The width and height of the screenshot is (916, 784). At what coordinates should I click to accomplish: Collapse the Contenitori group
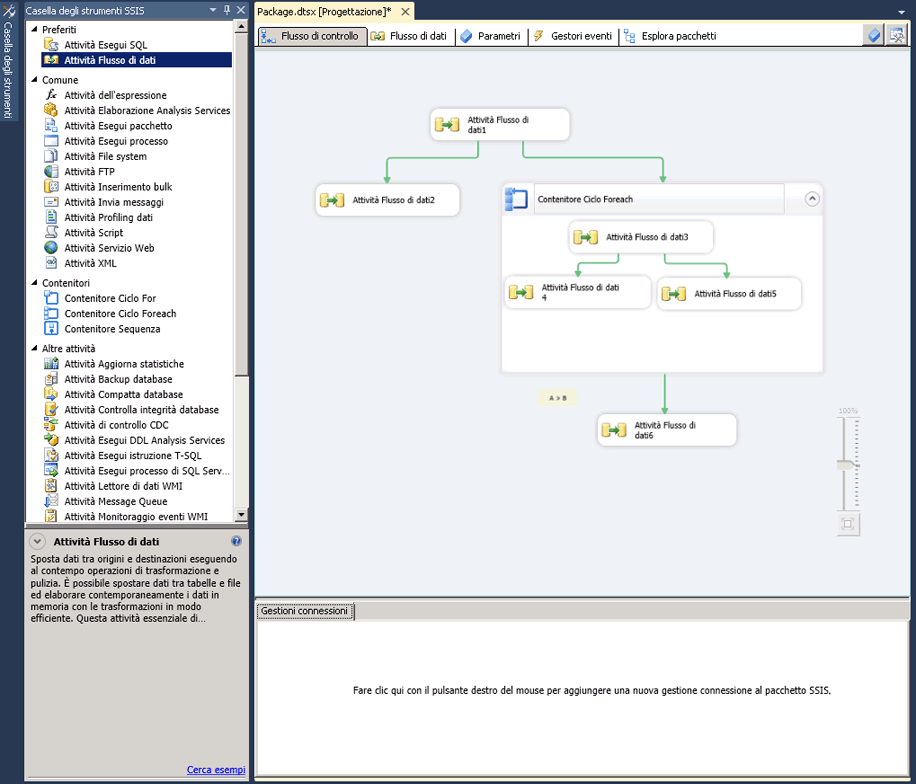coord(34,282)
